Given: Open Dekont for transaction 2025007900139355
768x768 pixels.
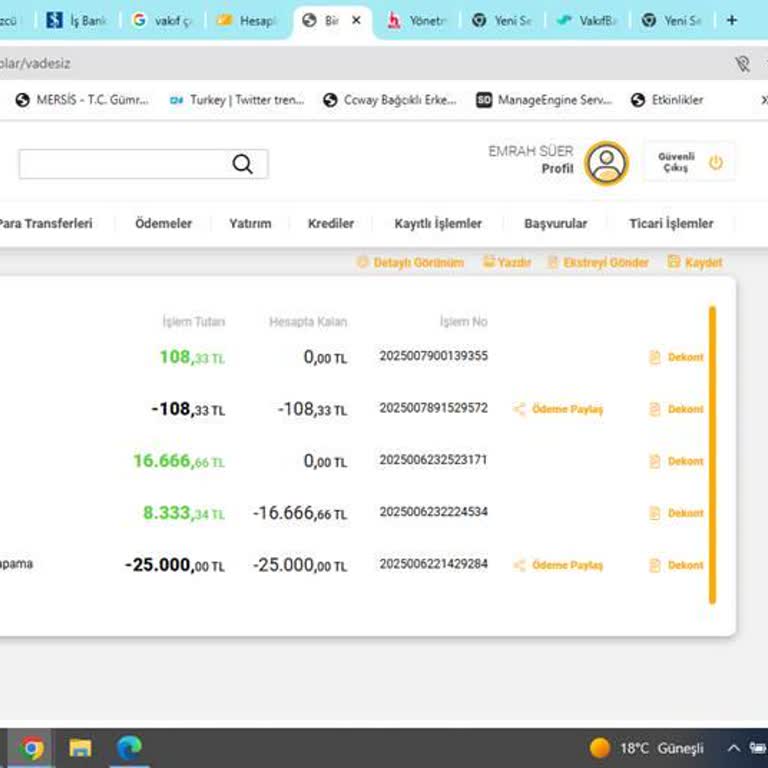Looking at the screenshot, I should click(x=677, y=357).
